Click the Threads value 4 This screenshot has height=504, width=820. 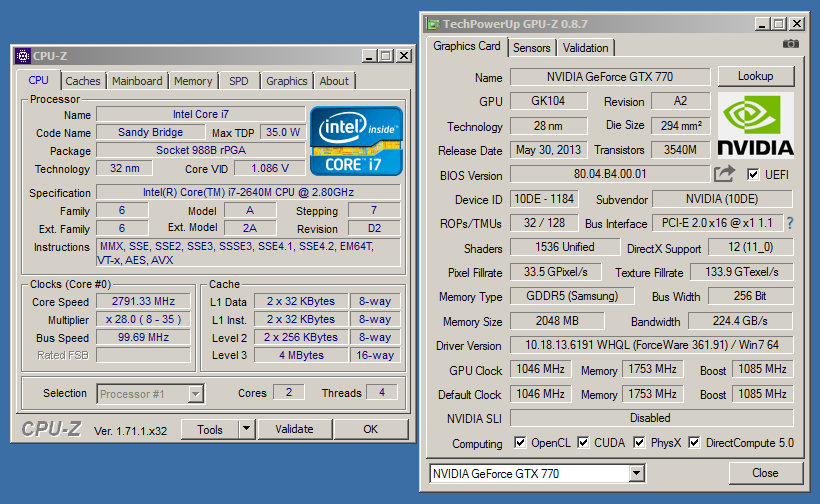pyautogui.click(x=382, y=392)
